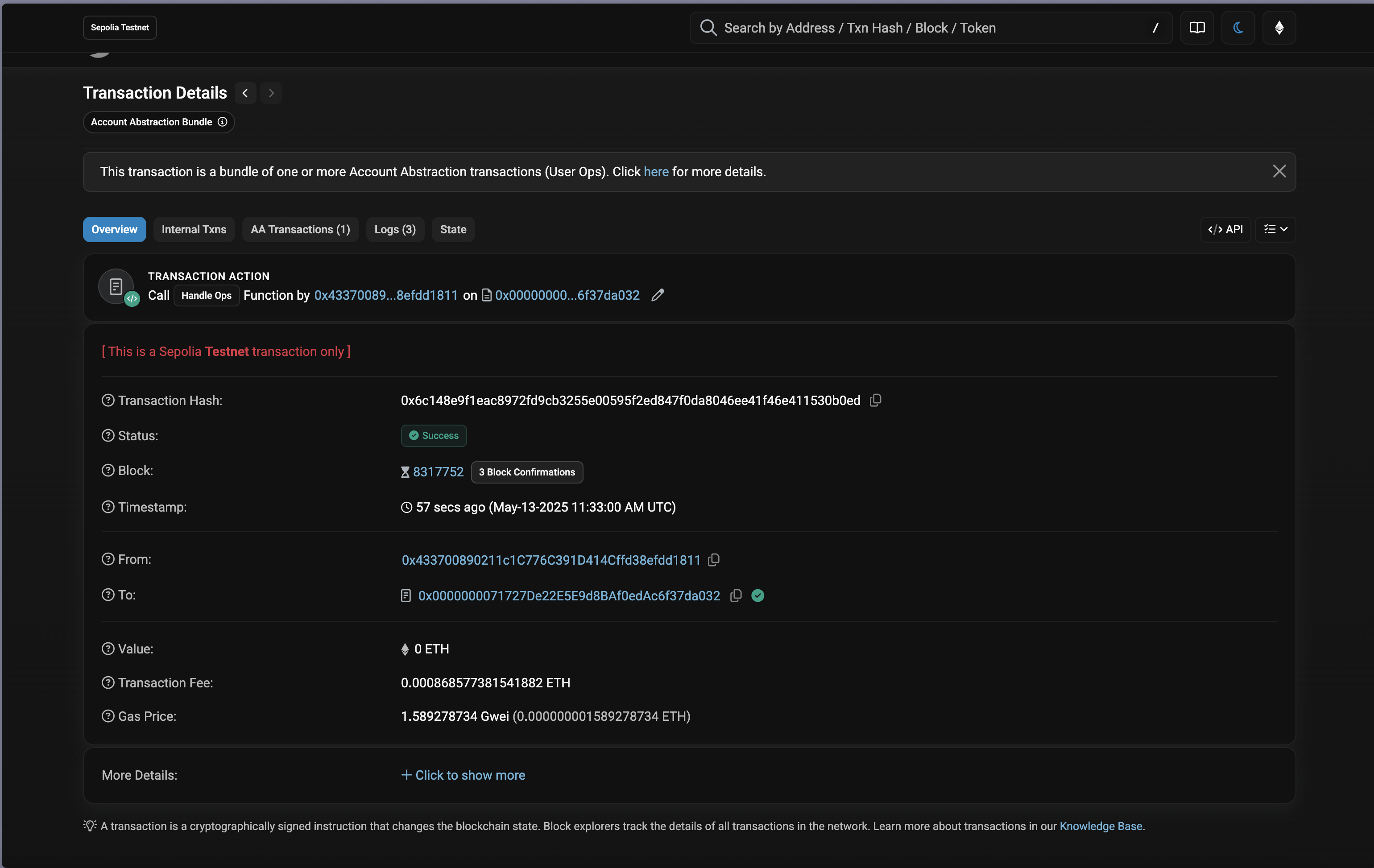Switch to the State tab

452,229
